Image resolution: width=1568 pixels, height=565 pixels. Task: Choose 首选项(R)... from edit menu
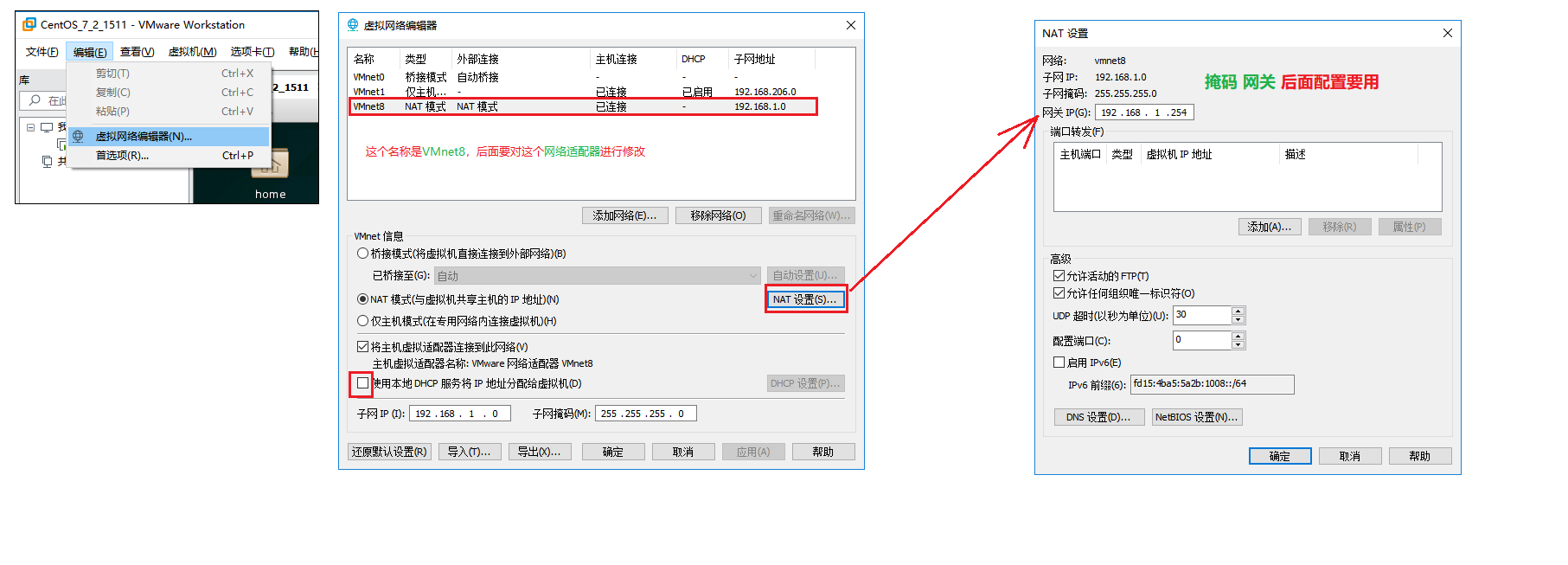coord(170,156)
